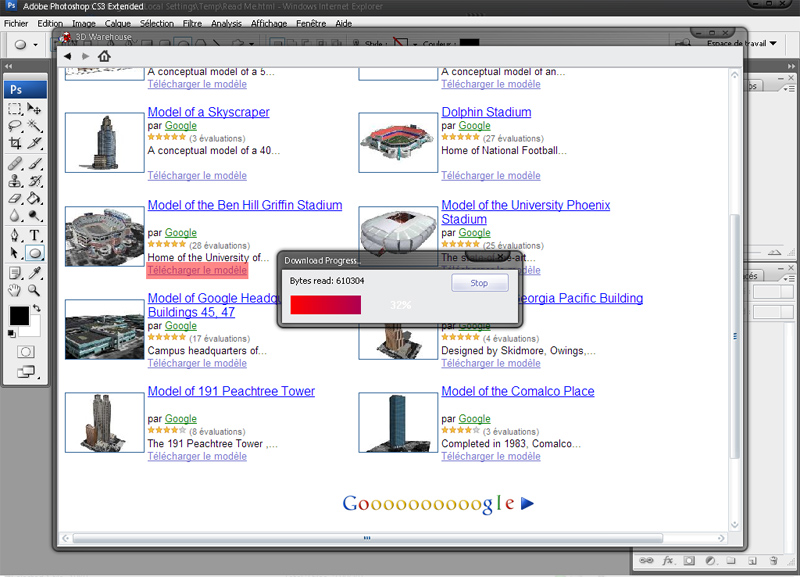Image resolution: width=800 pixels, height=577 pixels.
Task: Select the Dodge tool
Action: 34,216
